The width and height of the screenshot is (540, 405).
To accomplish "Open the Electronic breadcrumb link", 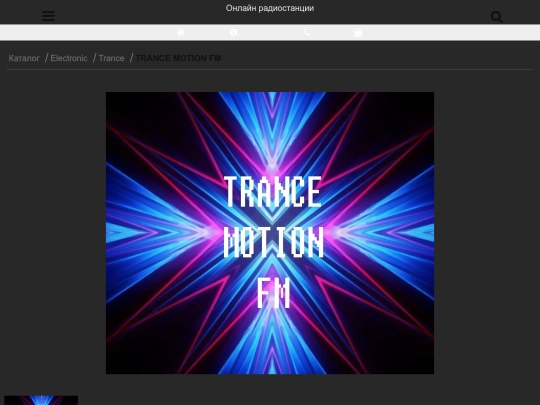I will click(x=69, y=58).
